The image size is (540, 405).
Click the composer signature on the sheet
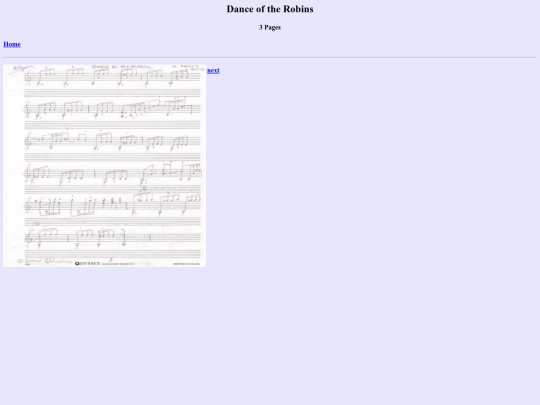click(x=188, y=67)
